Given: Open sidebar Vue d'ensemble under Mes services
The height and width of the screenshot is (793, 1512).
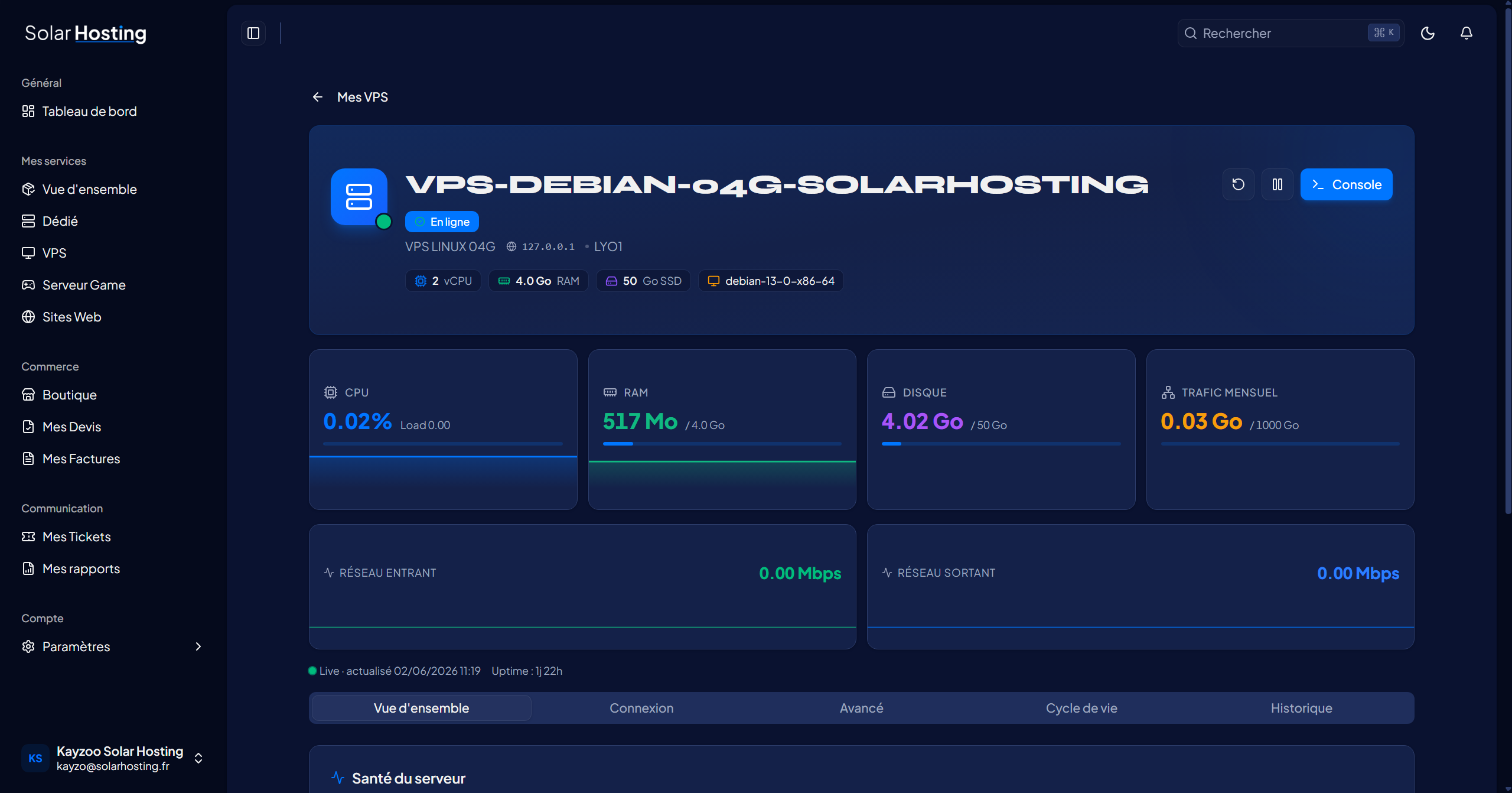Looking at the screenshot, I should click(x=113, y=189).
